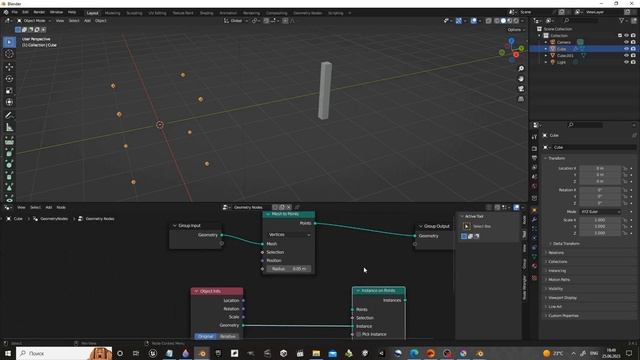Screen dimensions: 640x360
Task: Open the Edit menu
Action: (x=25, y=12)
